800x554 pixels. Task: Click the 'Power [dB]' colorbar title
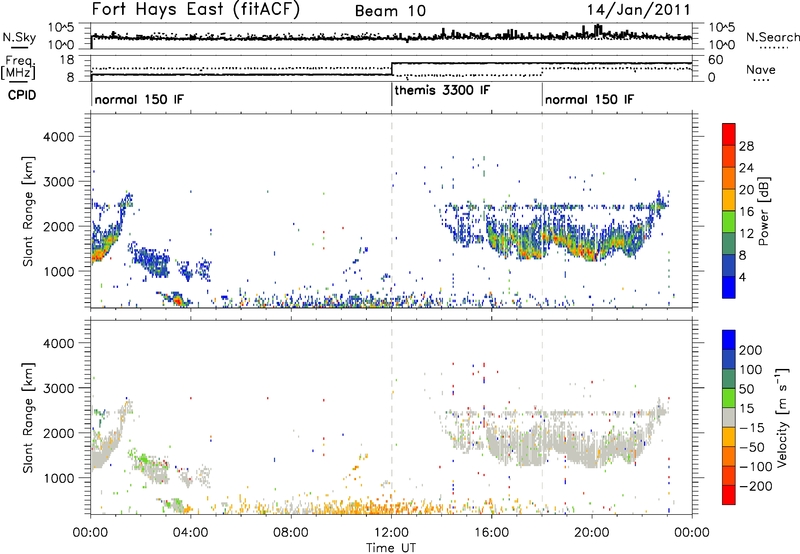click(764, 211)
